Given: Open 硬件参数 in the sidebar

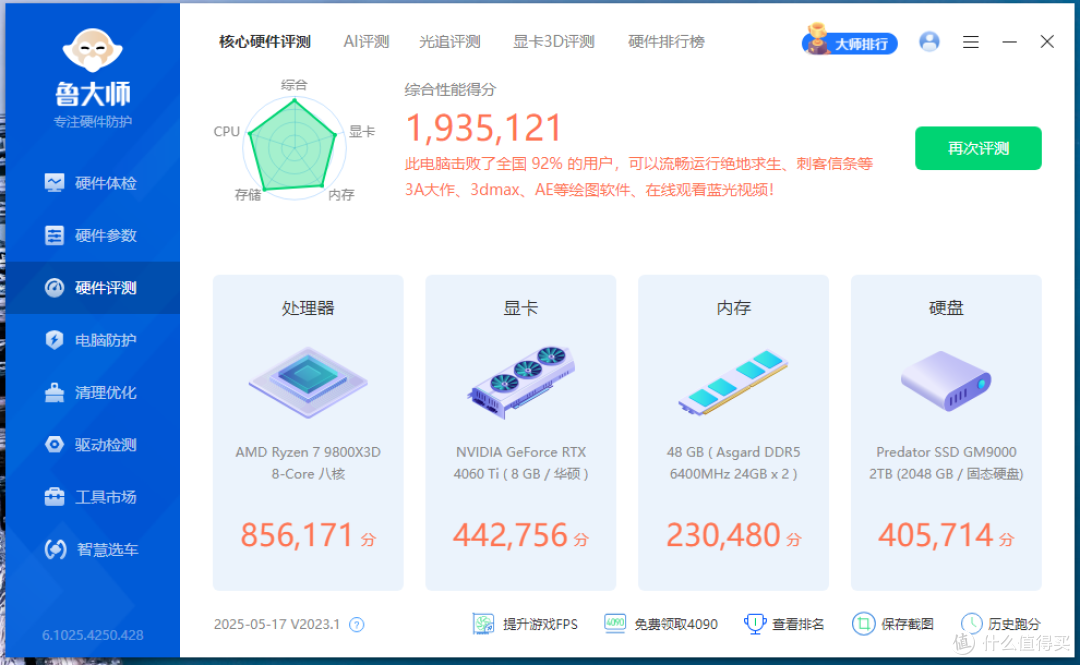Looking at the screenshot, I should 92,236.
